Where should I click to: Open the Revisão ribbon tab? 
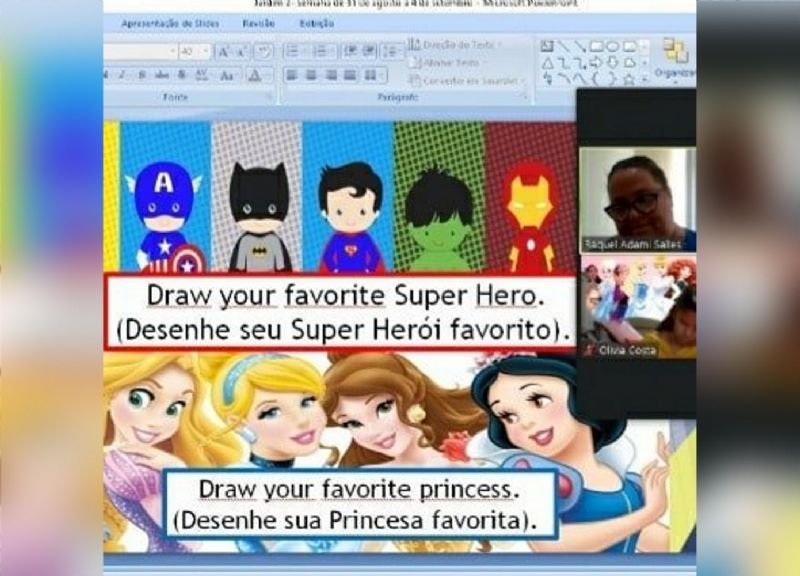259,23
